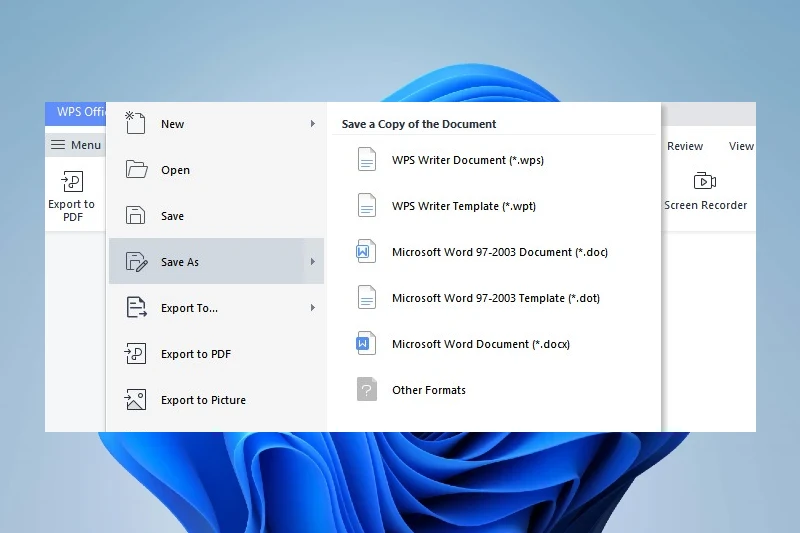Select Export to PDF menu entry
This screenshot has width=800, height=533.
(x=216, y=353)
